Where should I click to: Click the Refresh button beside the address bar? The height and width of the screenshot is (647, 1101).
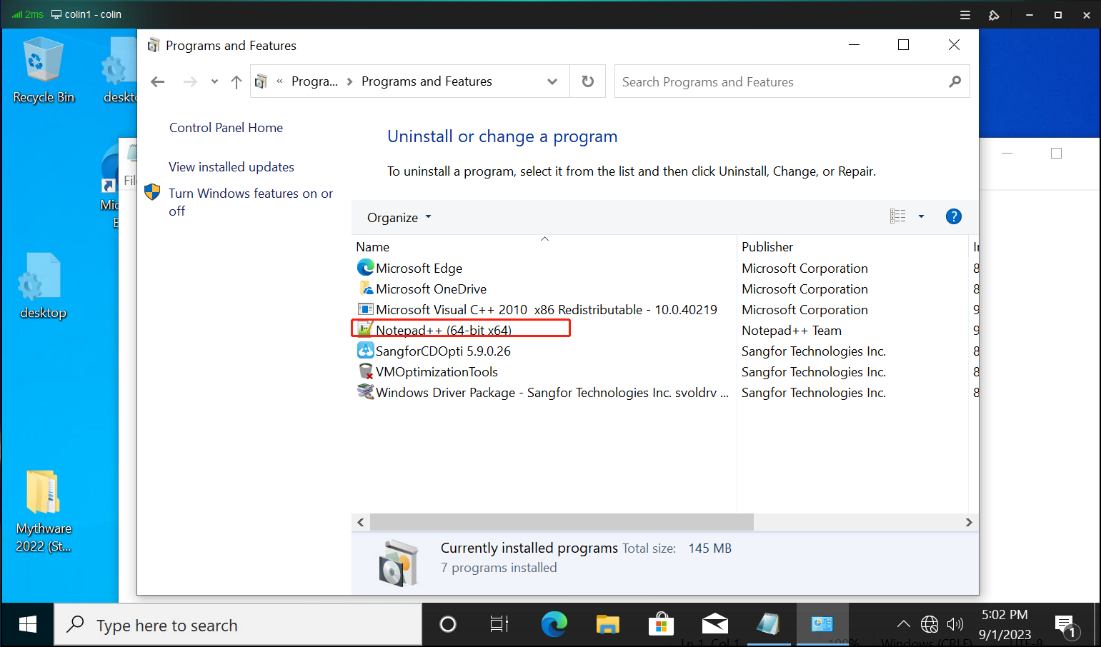pos(587,82)
